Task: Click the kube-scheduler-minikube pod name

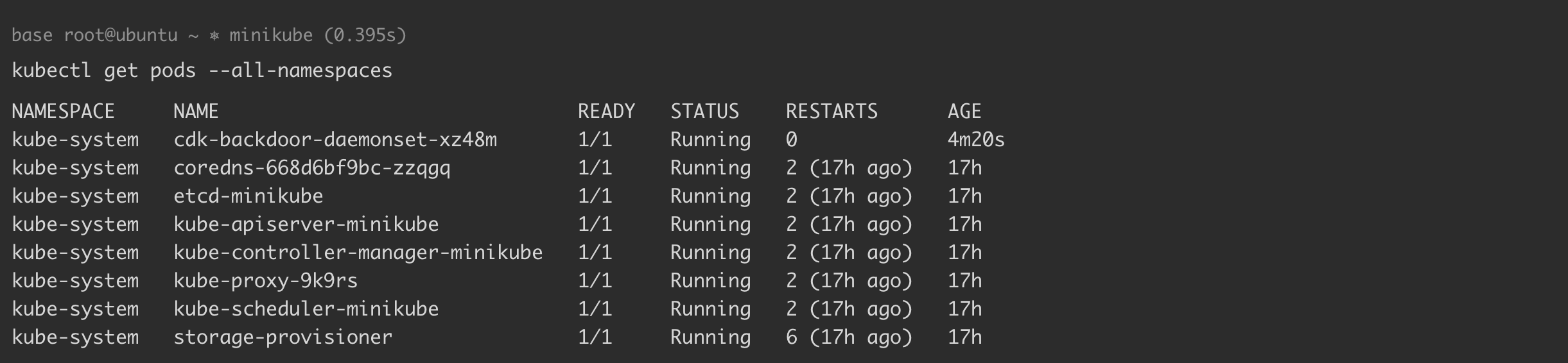Action: click(306, 309)
